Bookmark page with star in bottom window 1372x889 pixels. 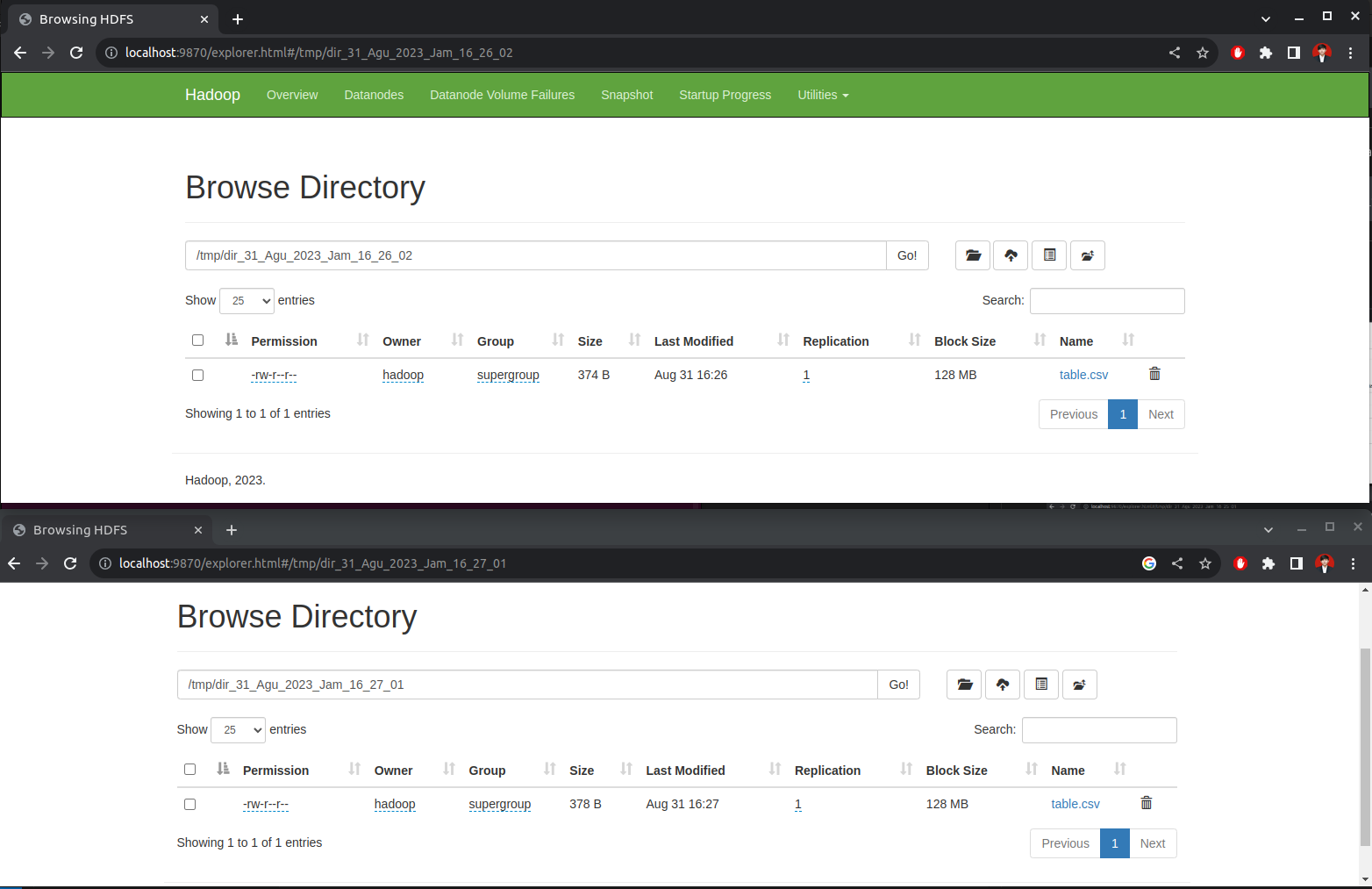tap(1205, 563)
